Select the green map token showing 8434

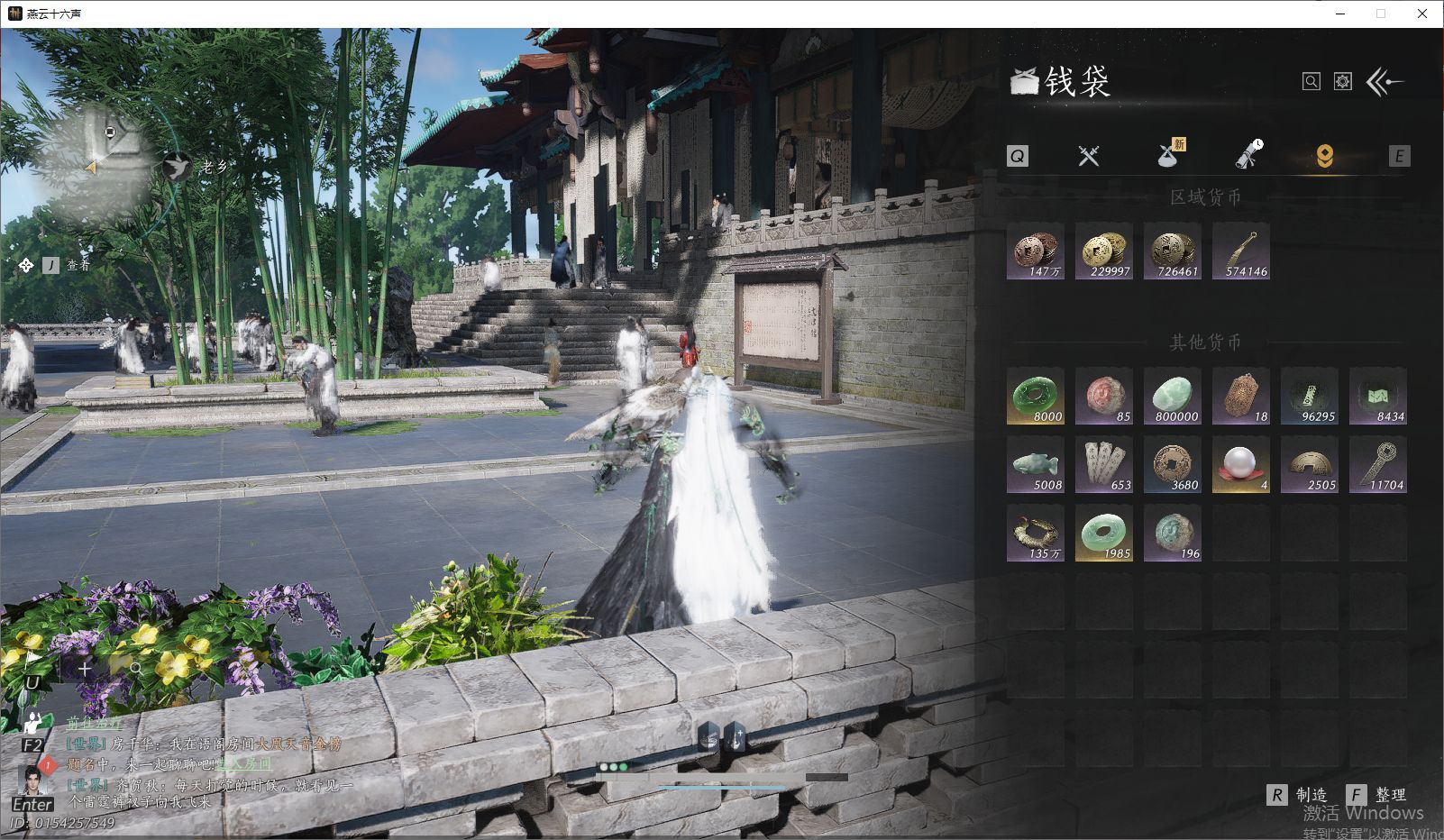pyautogui.click(x=1378, y=396)
